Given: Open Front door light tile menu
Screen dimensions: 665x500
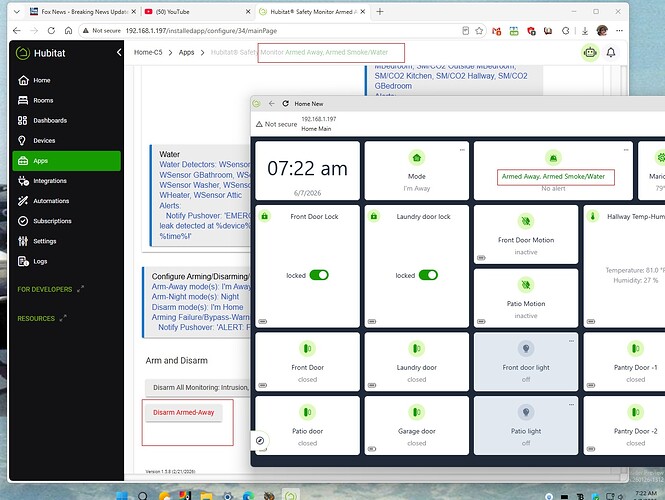Looking at the screenshot, I should click(571, 341).
